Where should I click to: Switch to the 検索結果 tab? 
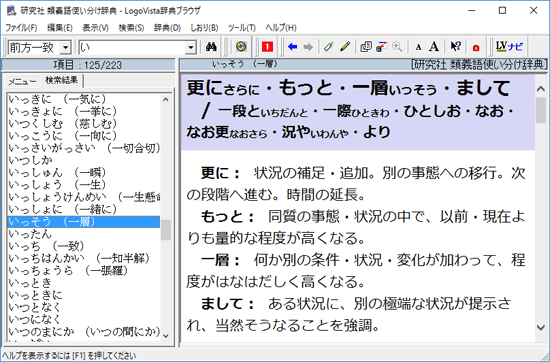[x=62, y=80]
